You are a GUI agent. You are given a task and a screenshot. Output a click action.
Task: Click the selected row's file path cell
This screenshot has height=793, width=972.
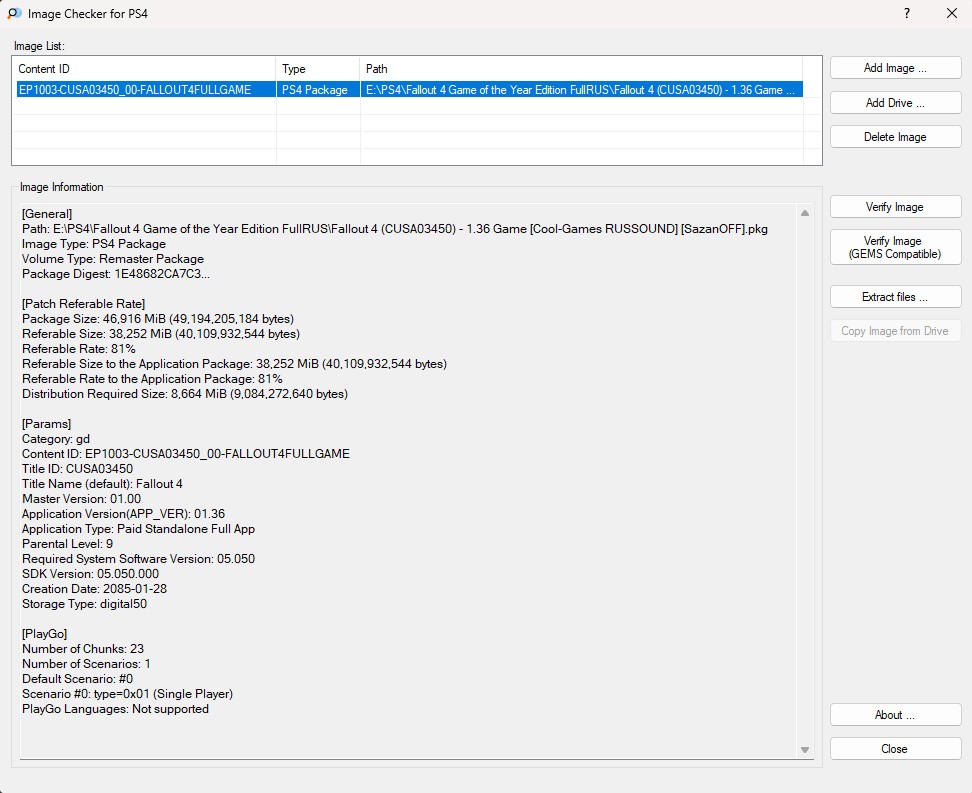[580, 90]
